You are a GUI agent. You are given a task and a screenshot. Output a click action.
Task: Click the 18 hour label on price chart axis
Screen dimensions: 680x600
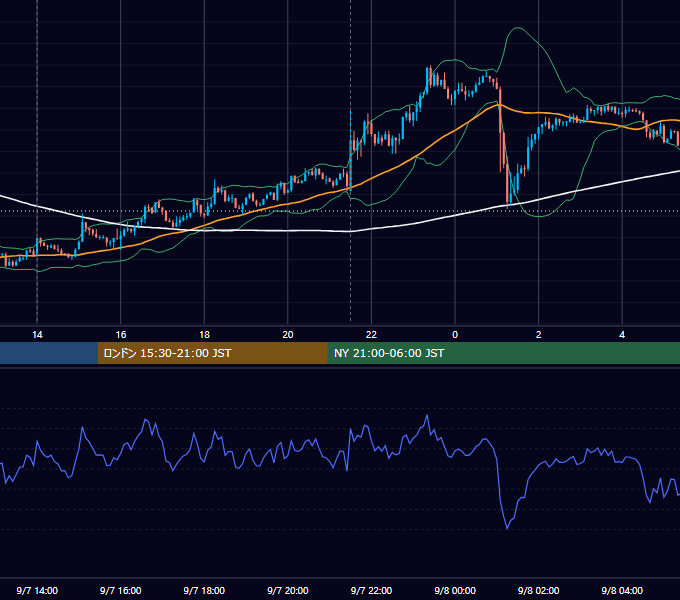[204, 335]
